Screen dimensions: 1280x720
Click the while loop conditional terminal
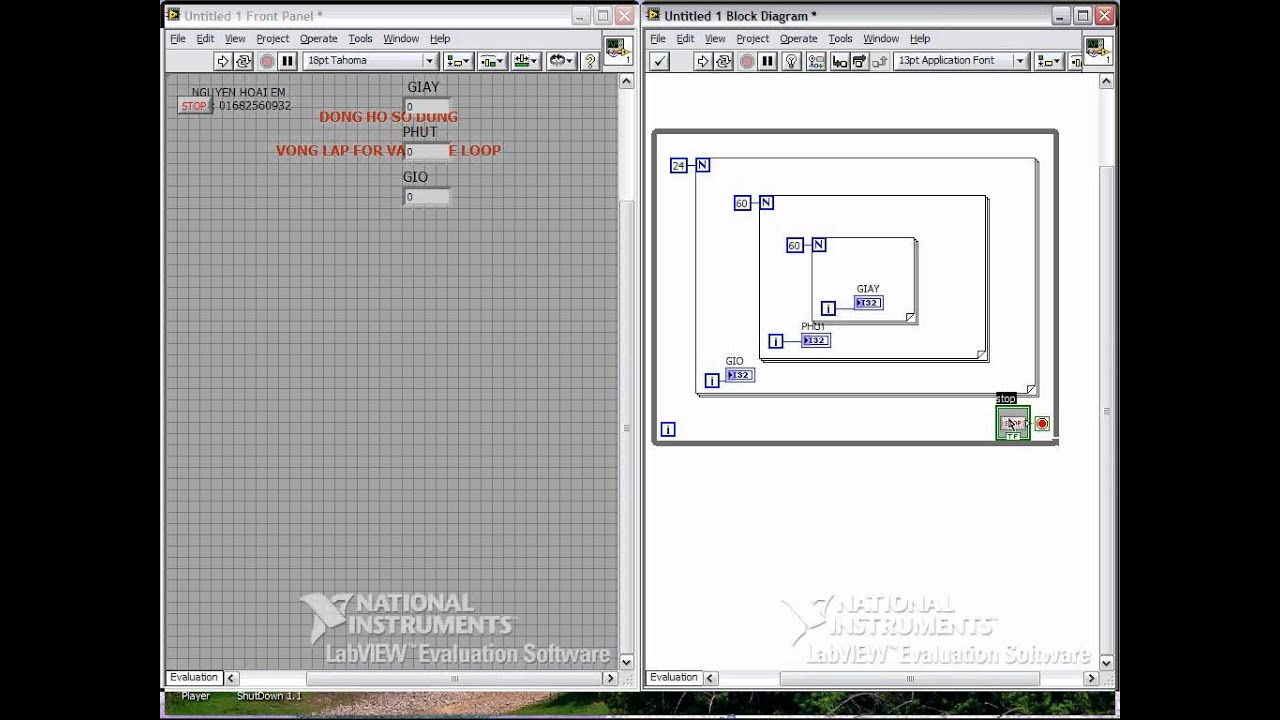tap(1042, 424)
